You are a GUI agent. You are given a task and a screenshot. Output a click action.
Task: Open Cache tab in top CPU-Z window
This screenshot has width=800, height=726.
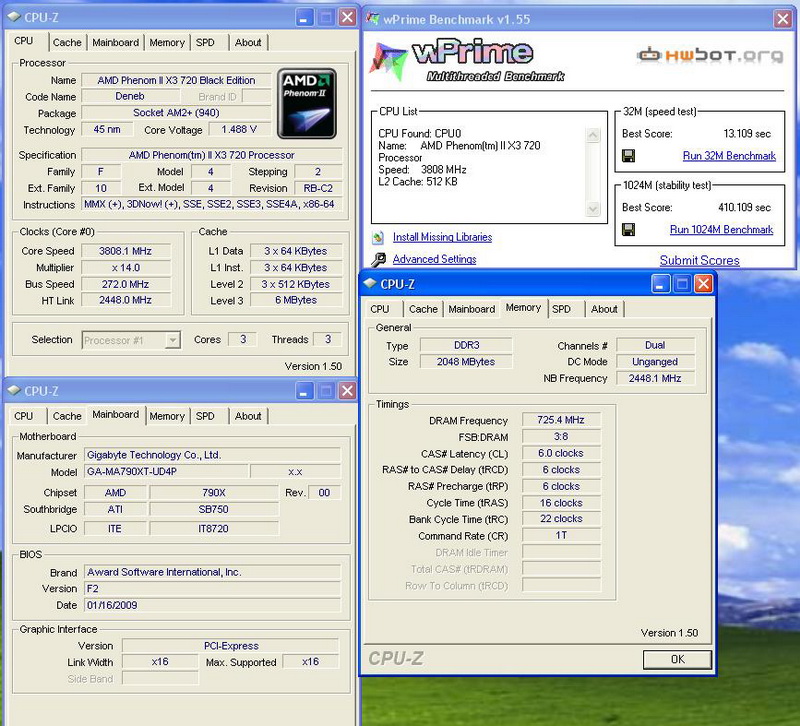[67, 42]
